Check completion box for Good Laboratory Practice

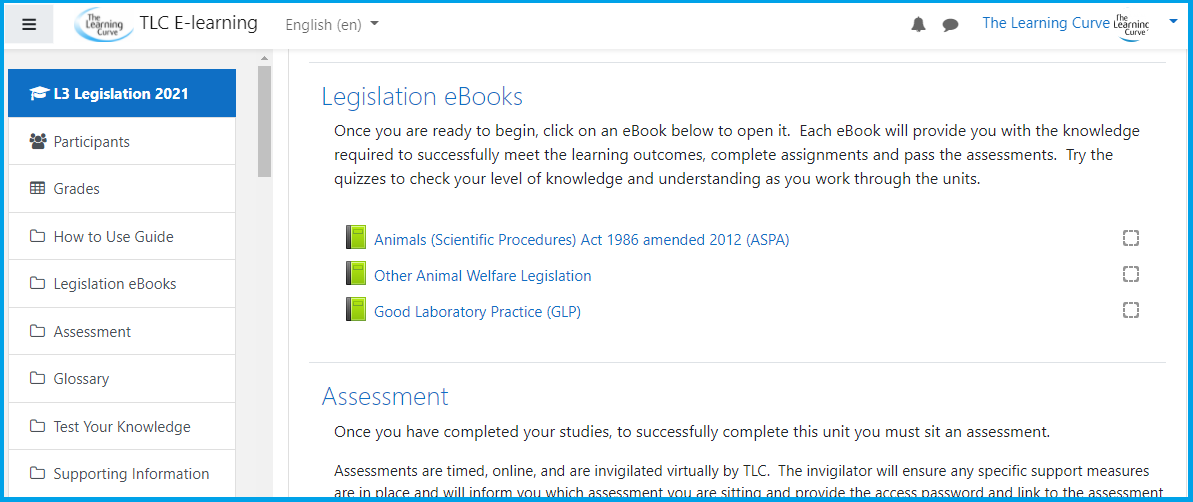1131,310
